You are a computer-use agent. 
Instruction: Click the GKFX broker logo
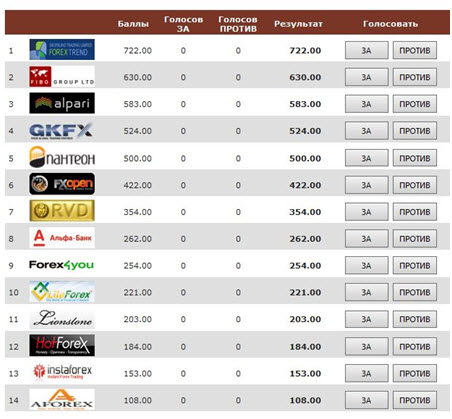pos(61,131)
